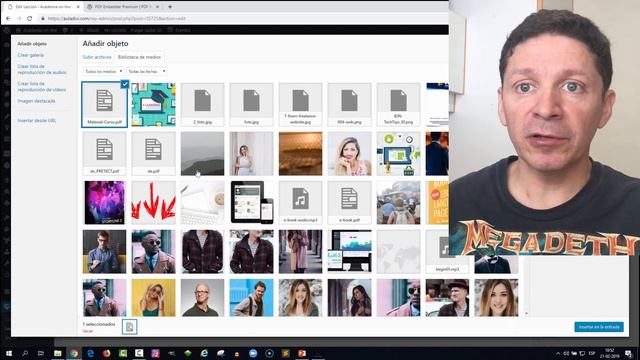Open Firefox from the taskbar
The height and width of the screenshot is (360, 640).
tap(107, 353)
